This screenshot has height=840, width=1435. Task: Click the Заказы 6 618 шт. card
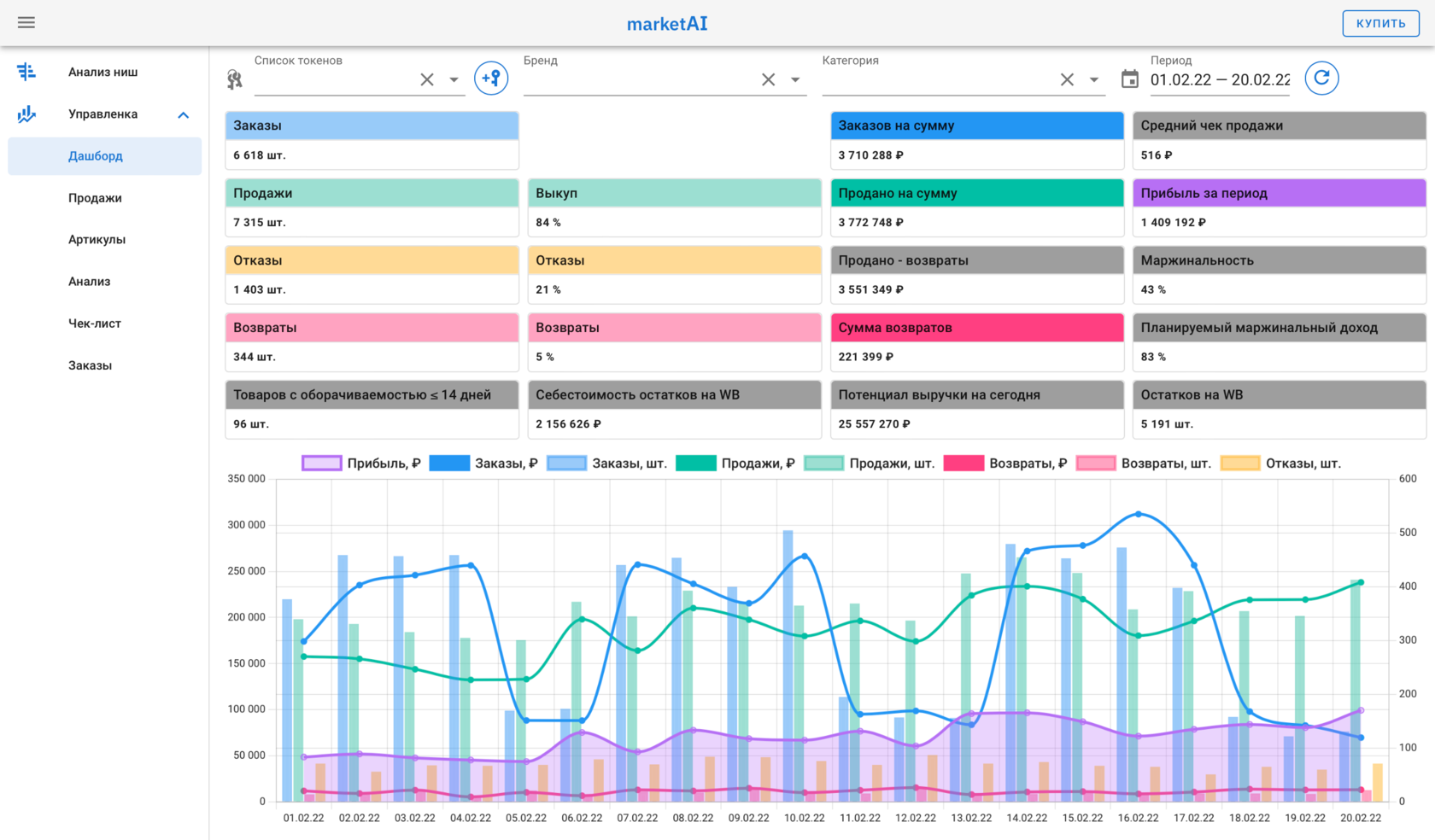372,140
